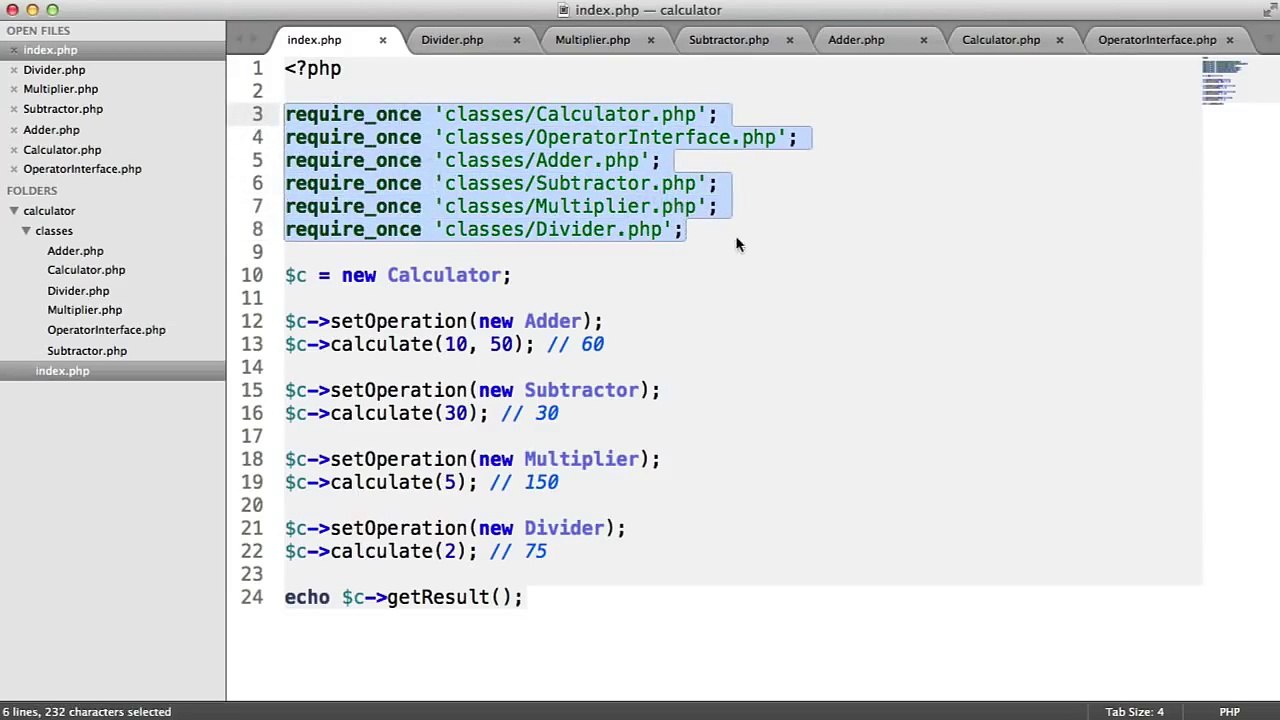Viewport: 1280px width, 720px height.
Task: Close Divider.php via Open Files x icon
Action: (x=12, y=70)
